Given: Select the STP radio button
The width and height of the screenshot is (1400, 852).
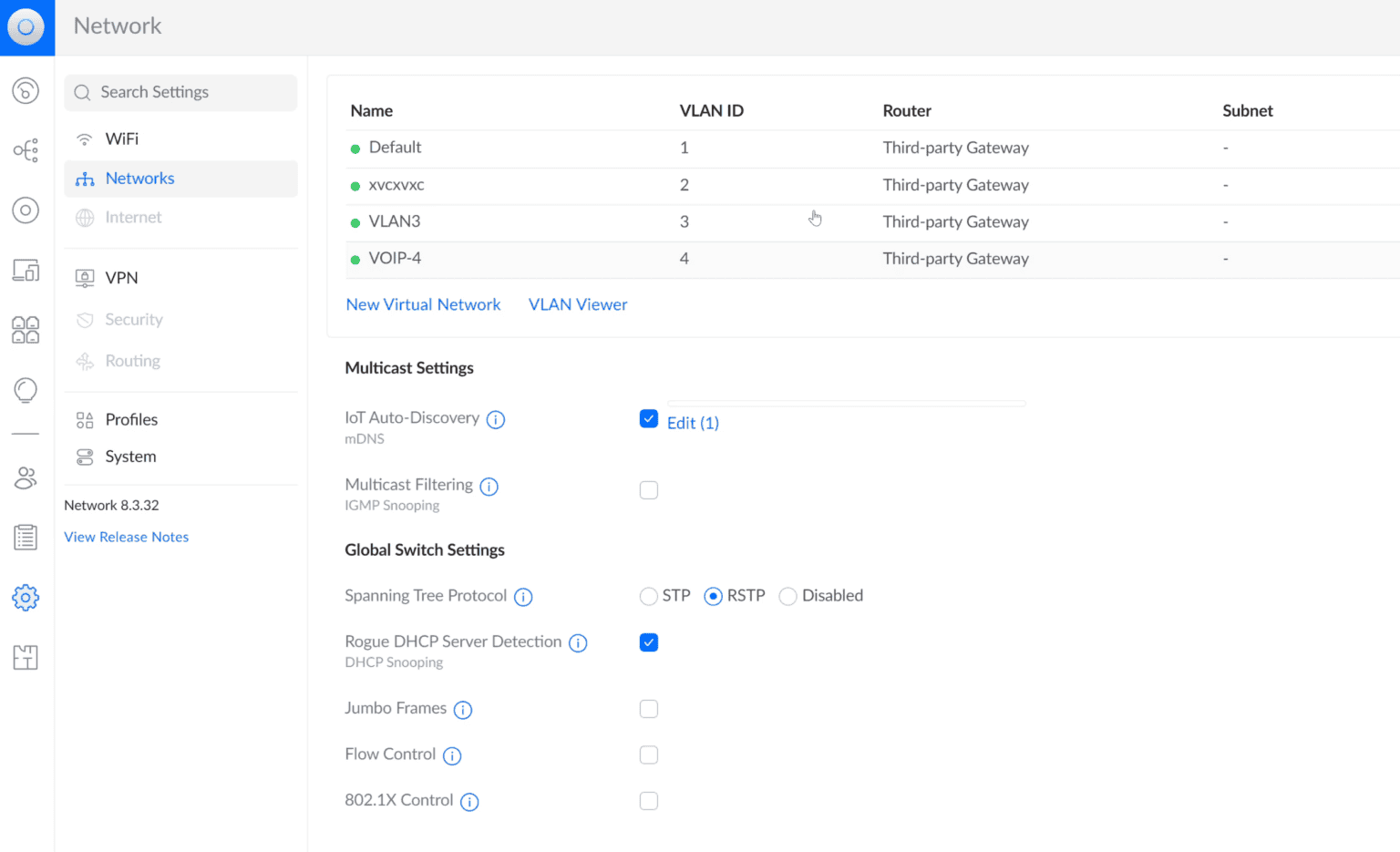Looking at the screenshot, I should (x=648, y=595).
